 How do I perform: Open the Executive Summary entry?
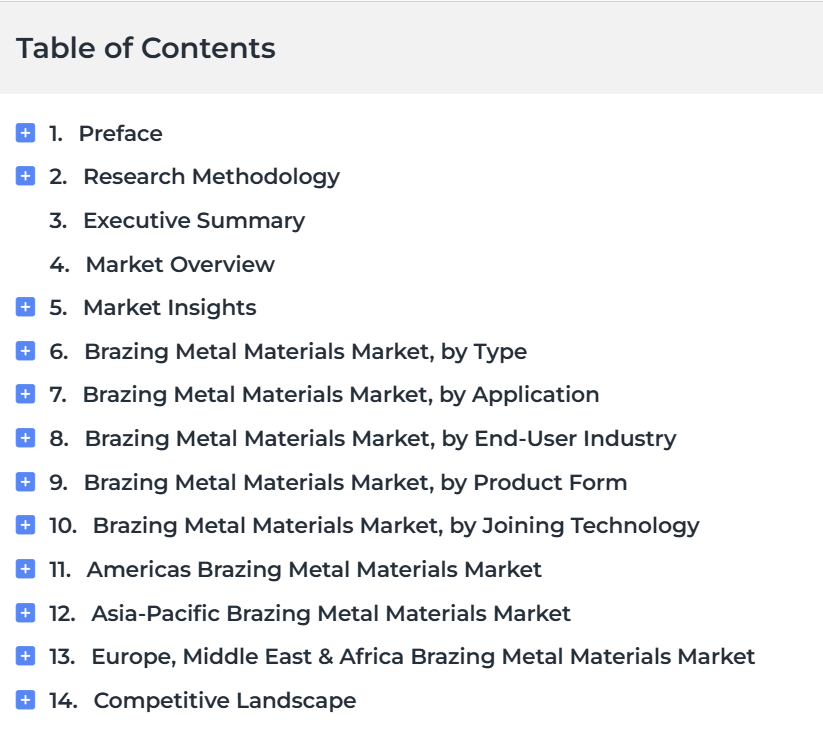pos(194,221)
